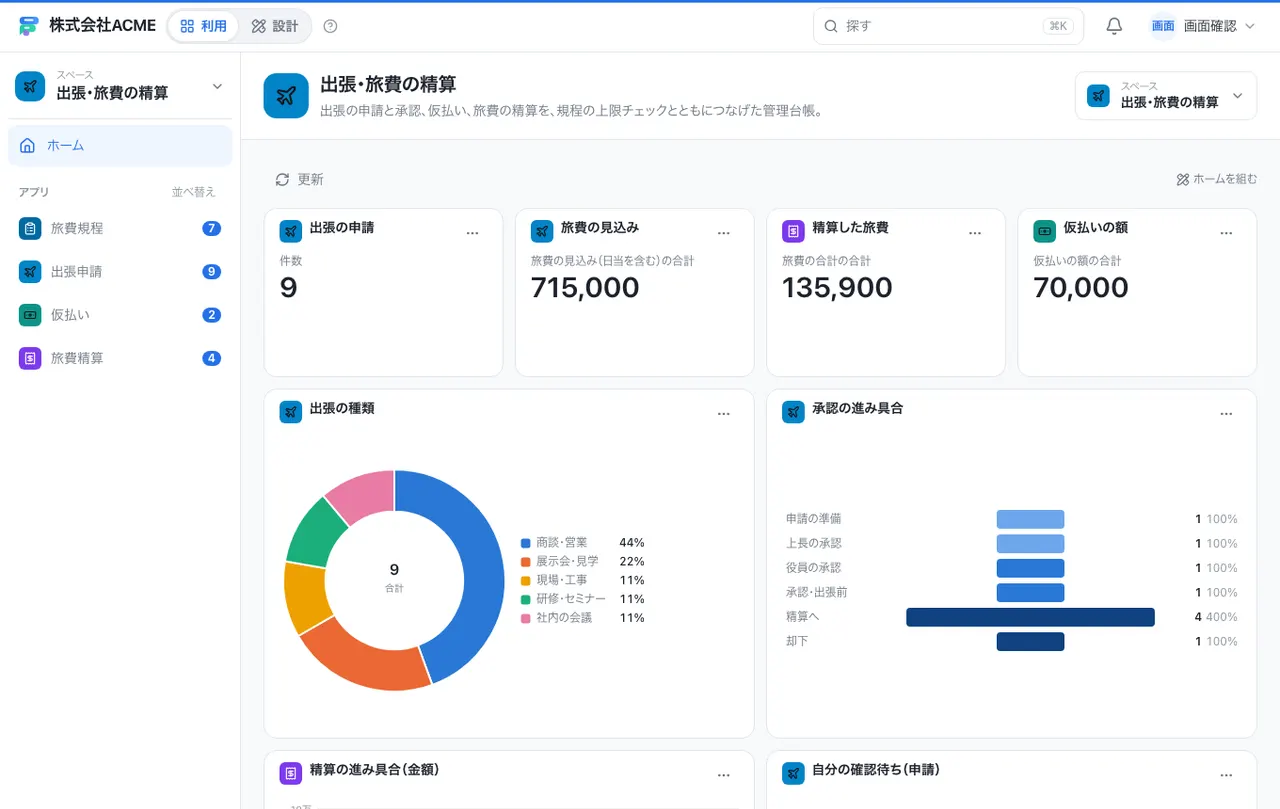This screenshot has width=1280, height=809.
Task: Open 出張申請 app from sidebar list
Action: tap(120, 271)
